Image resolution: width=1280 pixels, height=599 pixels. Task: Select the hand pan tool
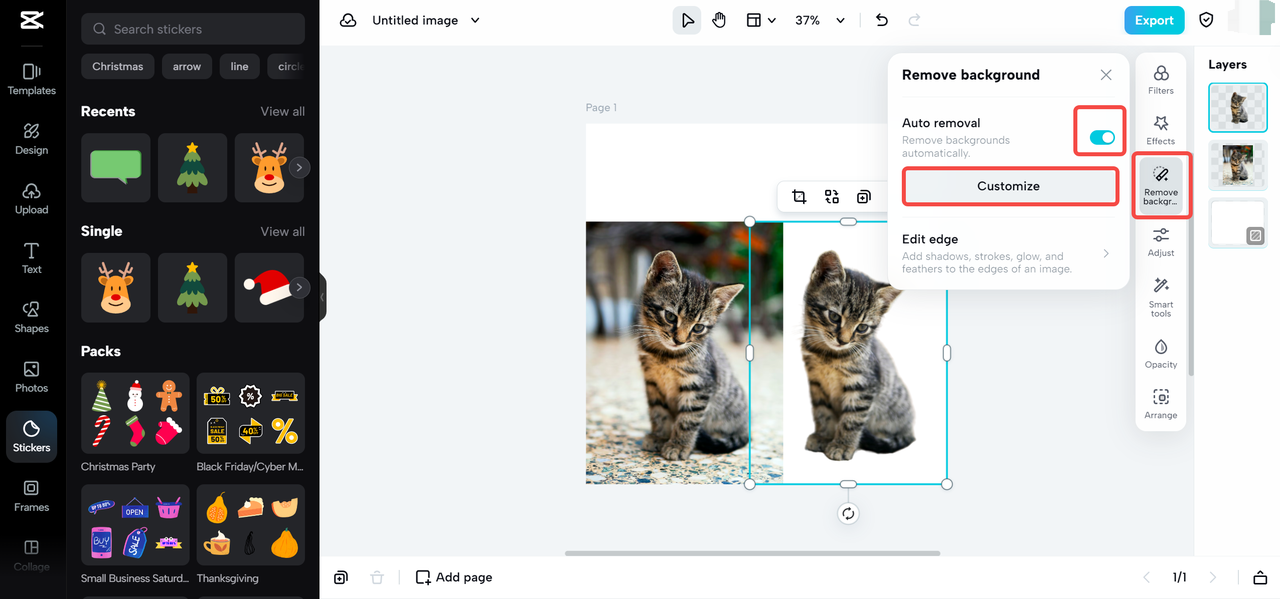(x=719, y=20)
